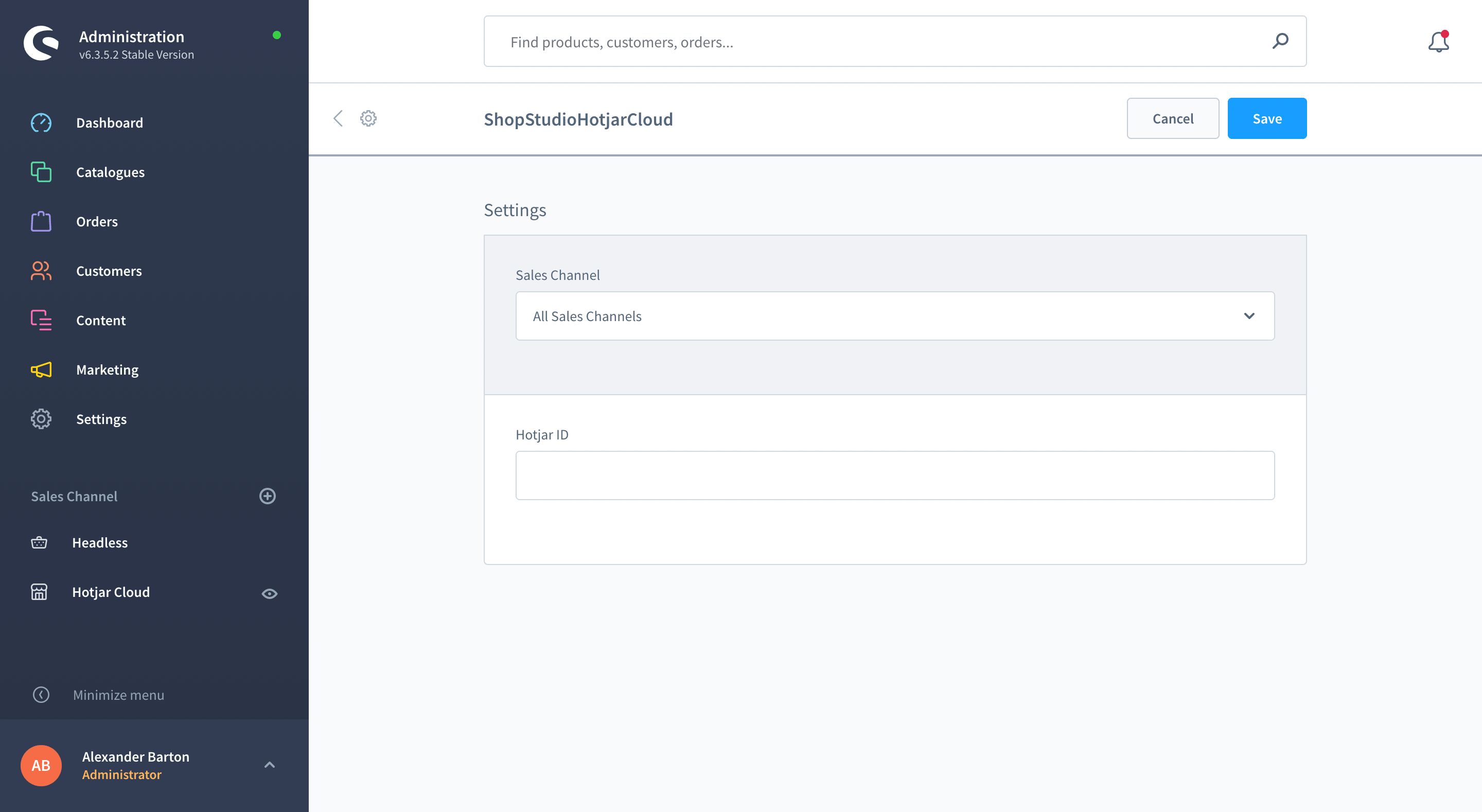The height and width of the screenshot is (812, 1482).
Task: Click the Catalogues icon in sidebar
Action: (x=41, y=172)
